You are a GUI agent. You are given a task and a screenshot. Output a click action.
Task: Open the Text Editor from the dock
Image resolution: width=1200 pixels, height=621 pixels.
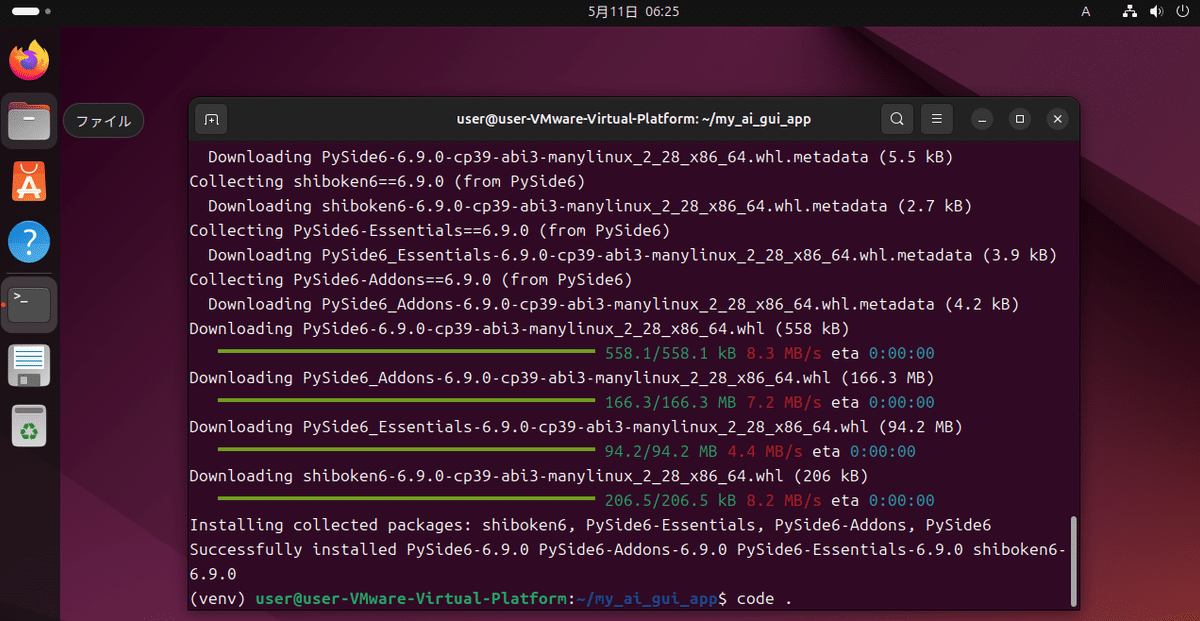click(28, 365)
